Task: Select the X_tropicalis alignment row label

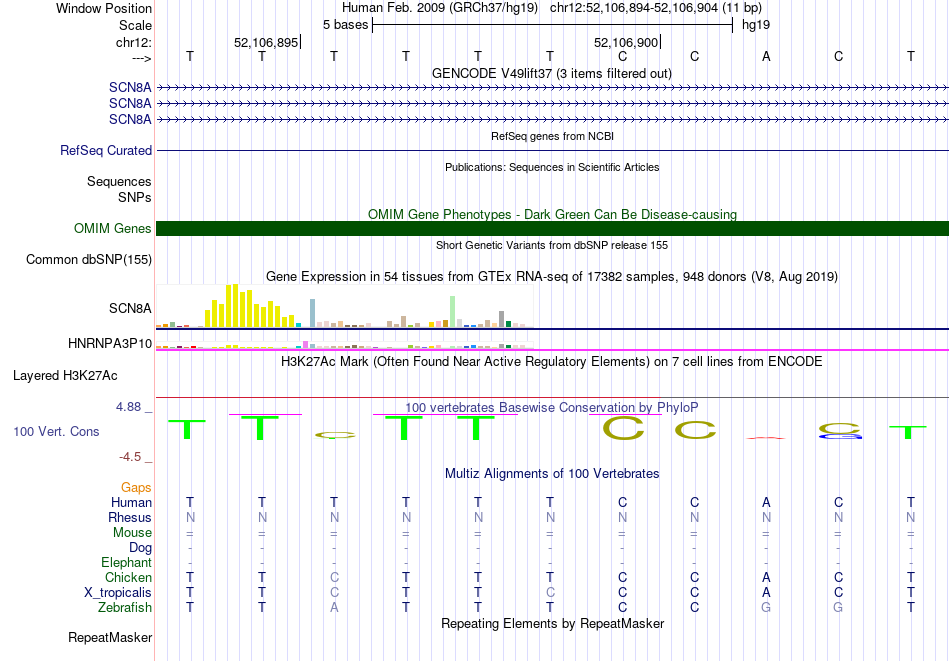Action: click(118, 593)
